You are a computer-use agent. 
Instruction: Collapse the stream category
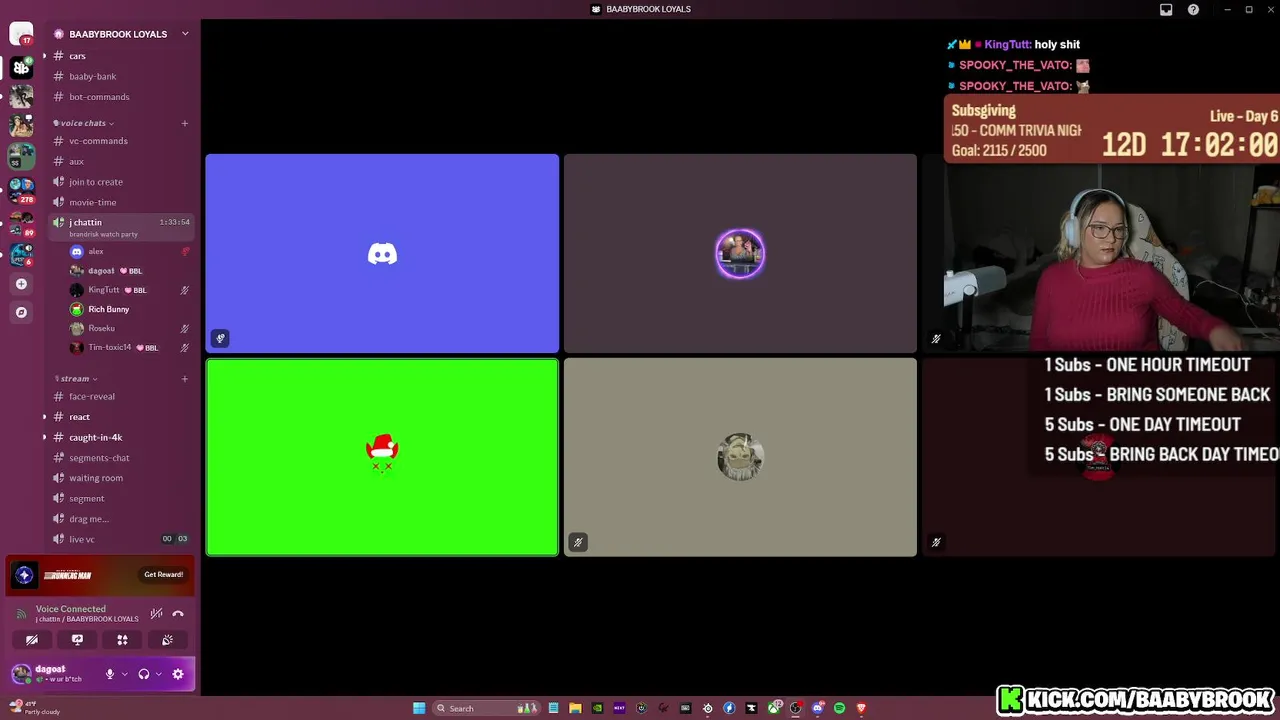click(77, 379)
